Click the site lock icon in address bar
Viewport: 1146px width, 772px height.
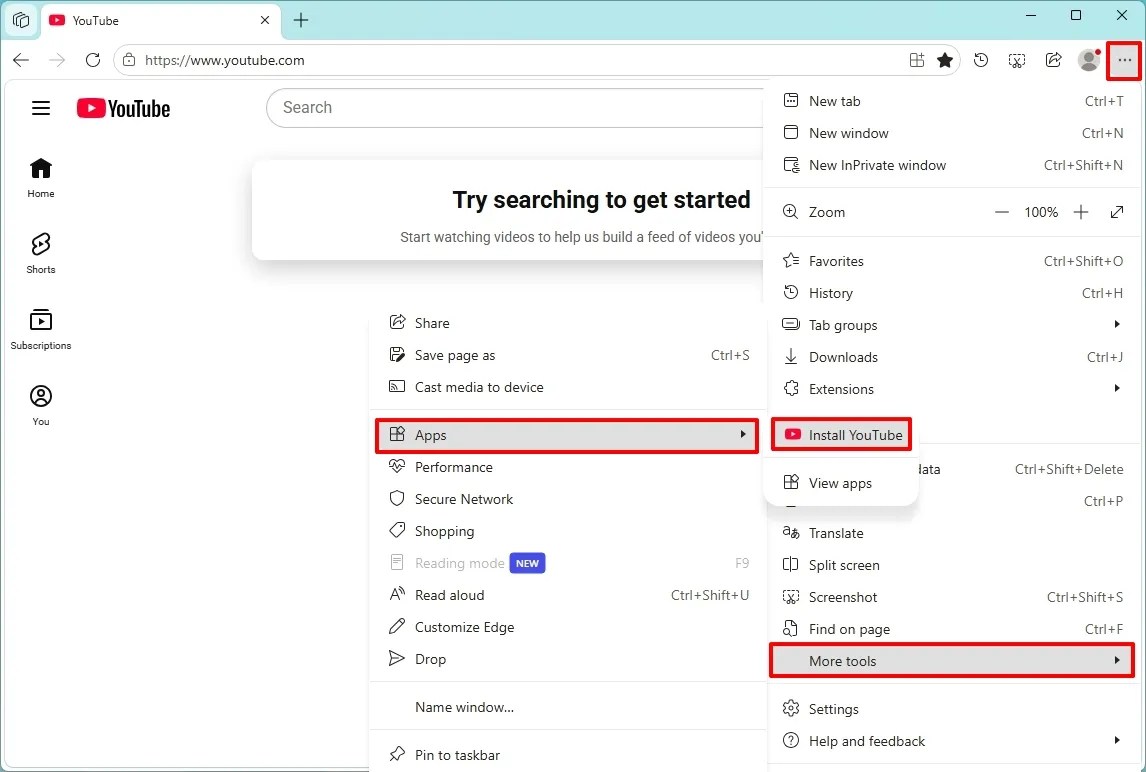coord(129,60)
